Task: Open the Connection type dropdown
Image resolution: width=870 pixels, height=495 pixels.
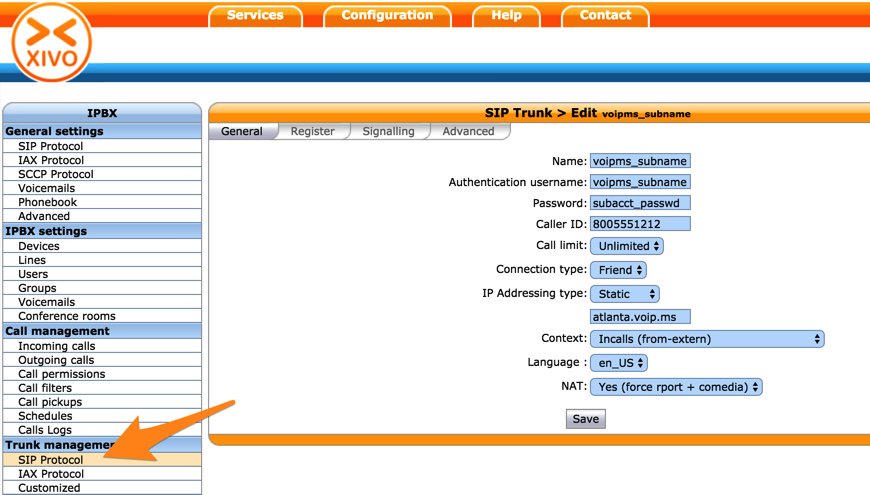Action: tap(619, 270)
